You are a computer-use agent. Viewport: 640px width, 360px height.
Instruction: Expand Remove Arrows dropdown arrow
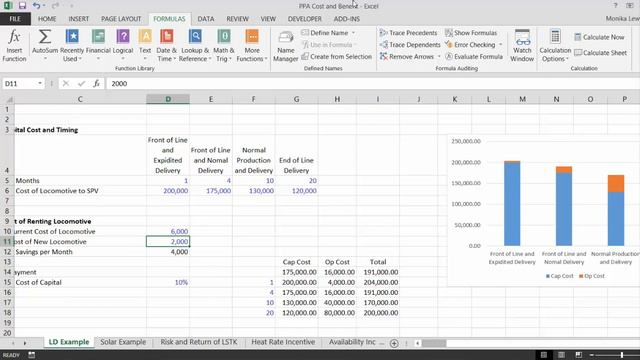tap(439, 56)
